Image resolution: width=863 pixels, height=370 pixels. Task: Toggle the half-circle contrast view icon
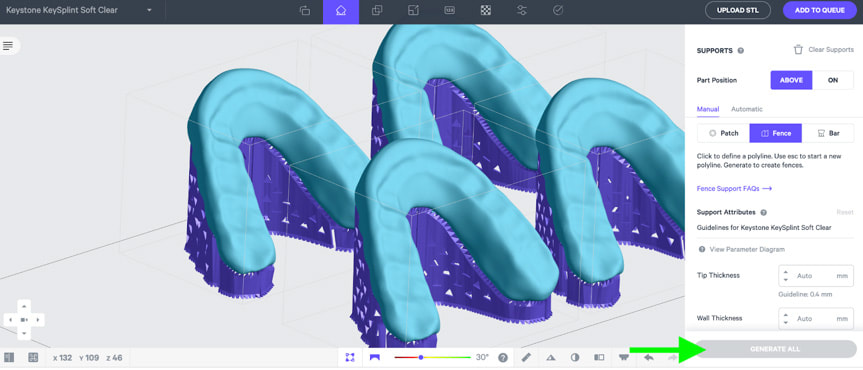575,357
